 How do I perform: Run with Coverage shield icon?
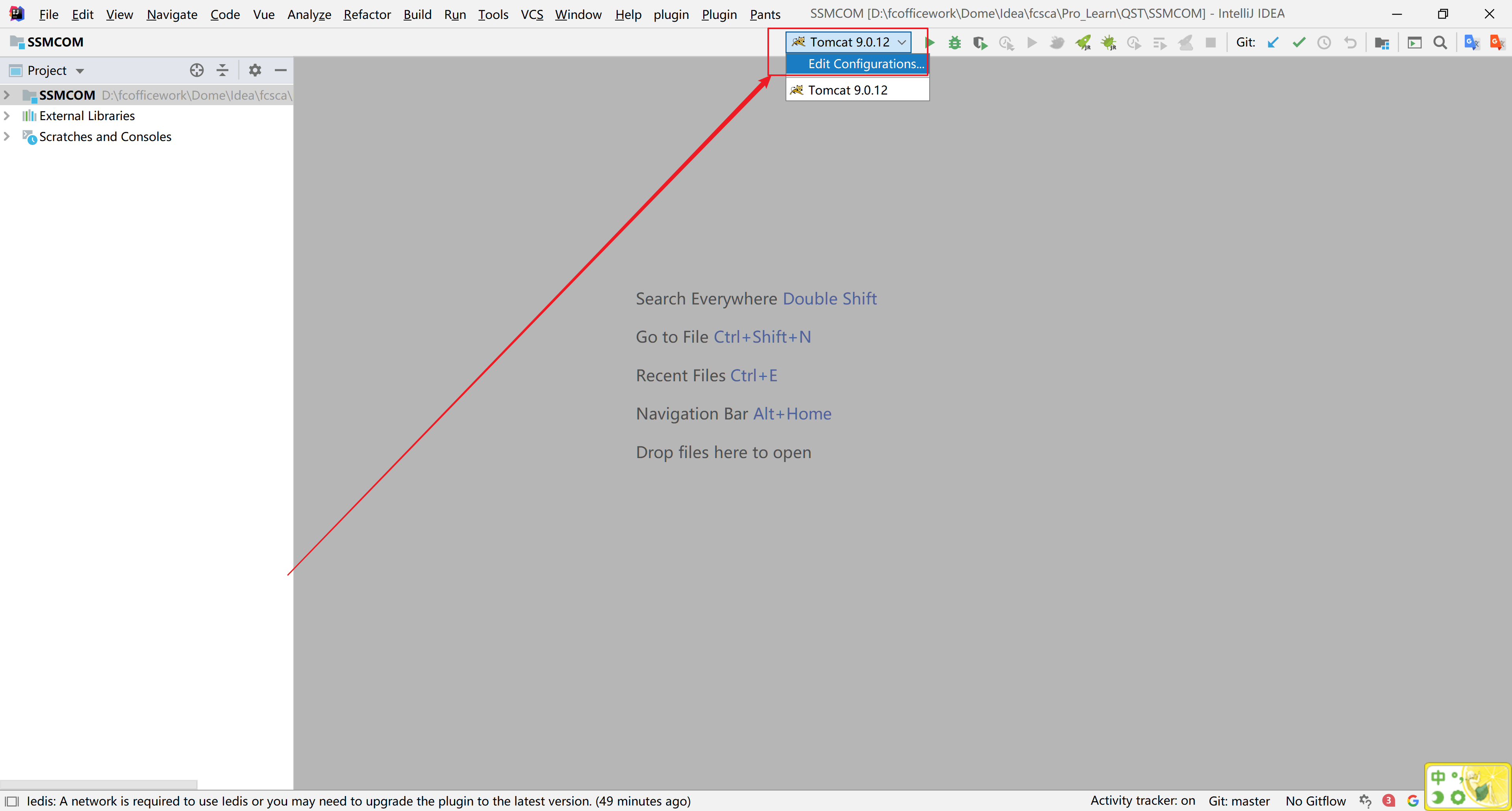(980, 42)
